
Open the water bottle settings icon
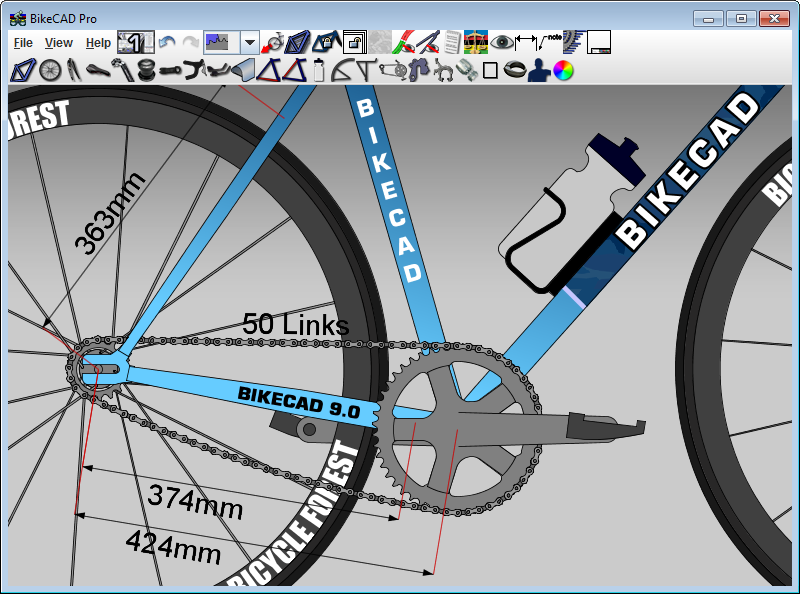coord(319,70)
